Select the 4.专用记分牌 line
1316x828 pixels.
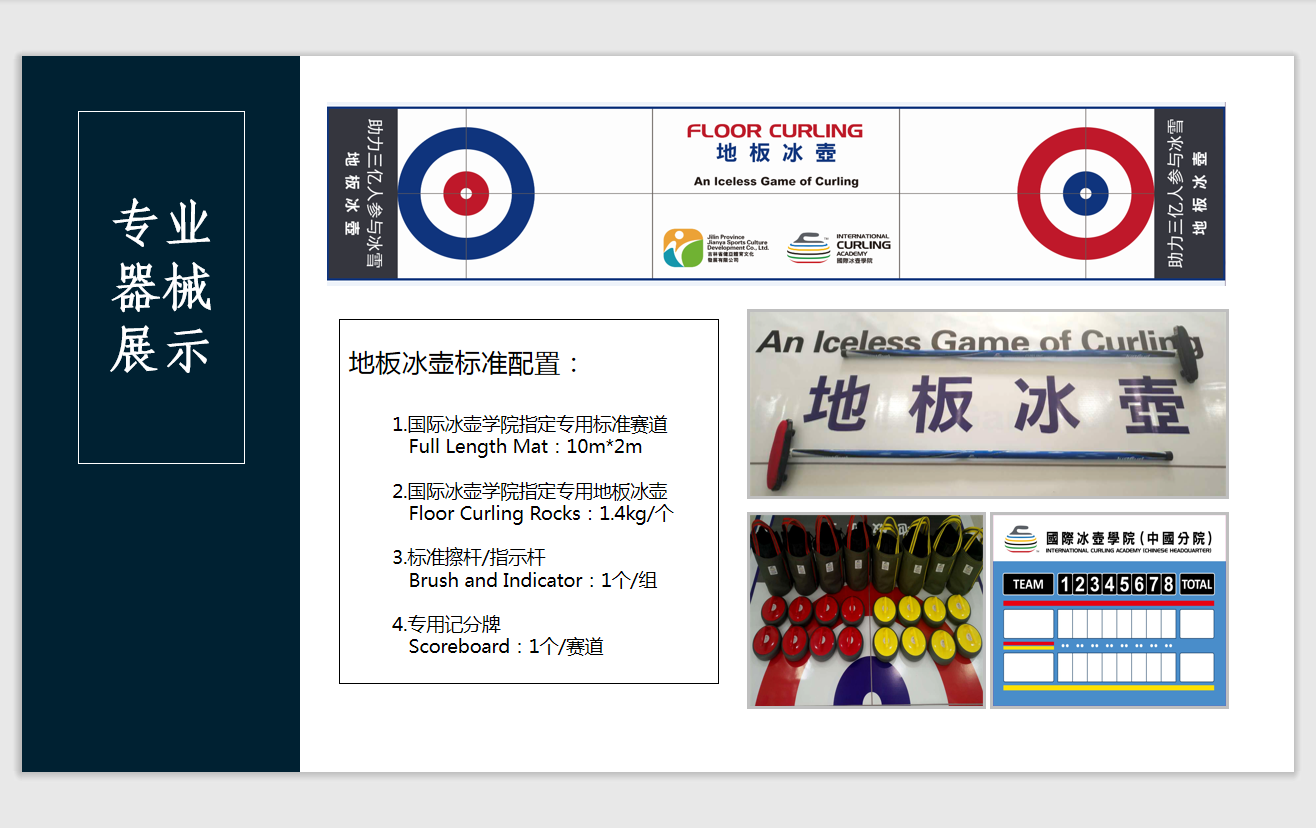pyautogui.click(x=446, y=624)
